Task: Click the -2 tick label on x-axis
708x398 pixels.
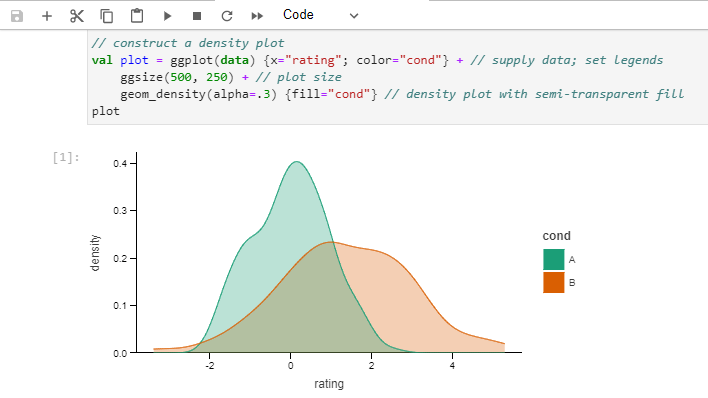Action: [x=210, y=365]
